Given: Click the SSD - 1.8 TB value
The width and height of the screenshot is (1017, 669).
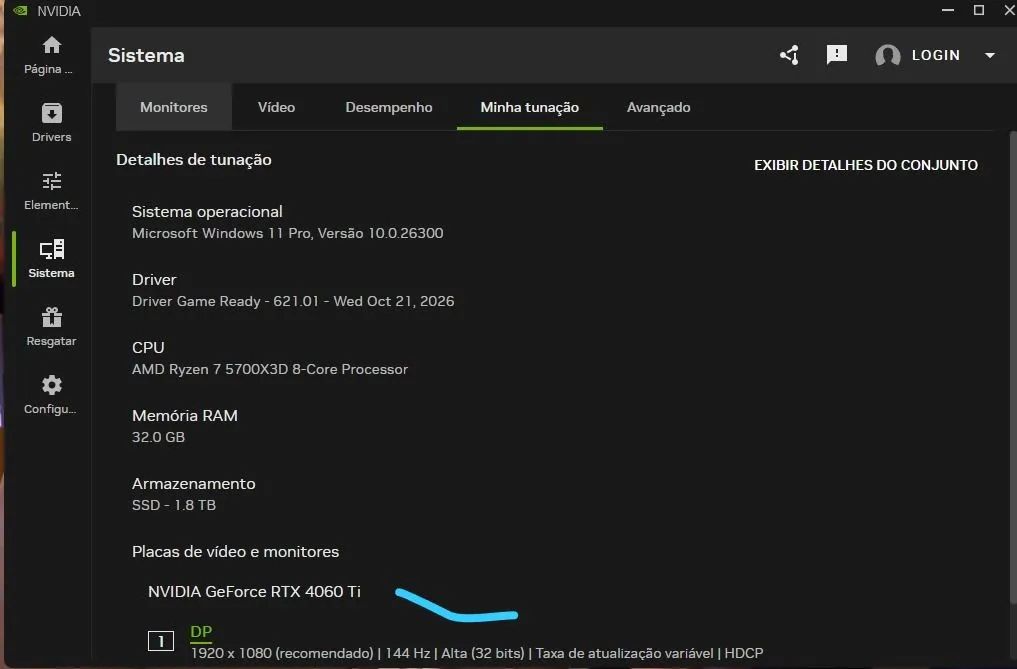Looking at the screenshot, I should [174, 505].
